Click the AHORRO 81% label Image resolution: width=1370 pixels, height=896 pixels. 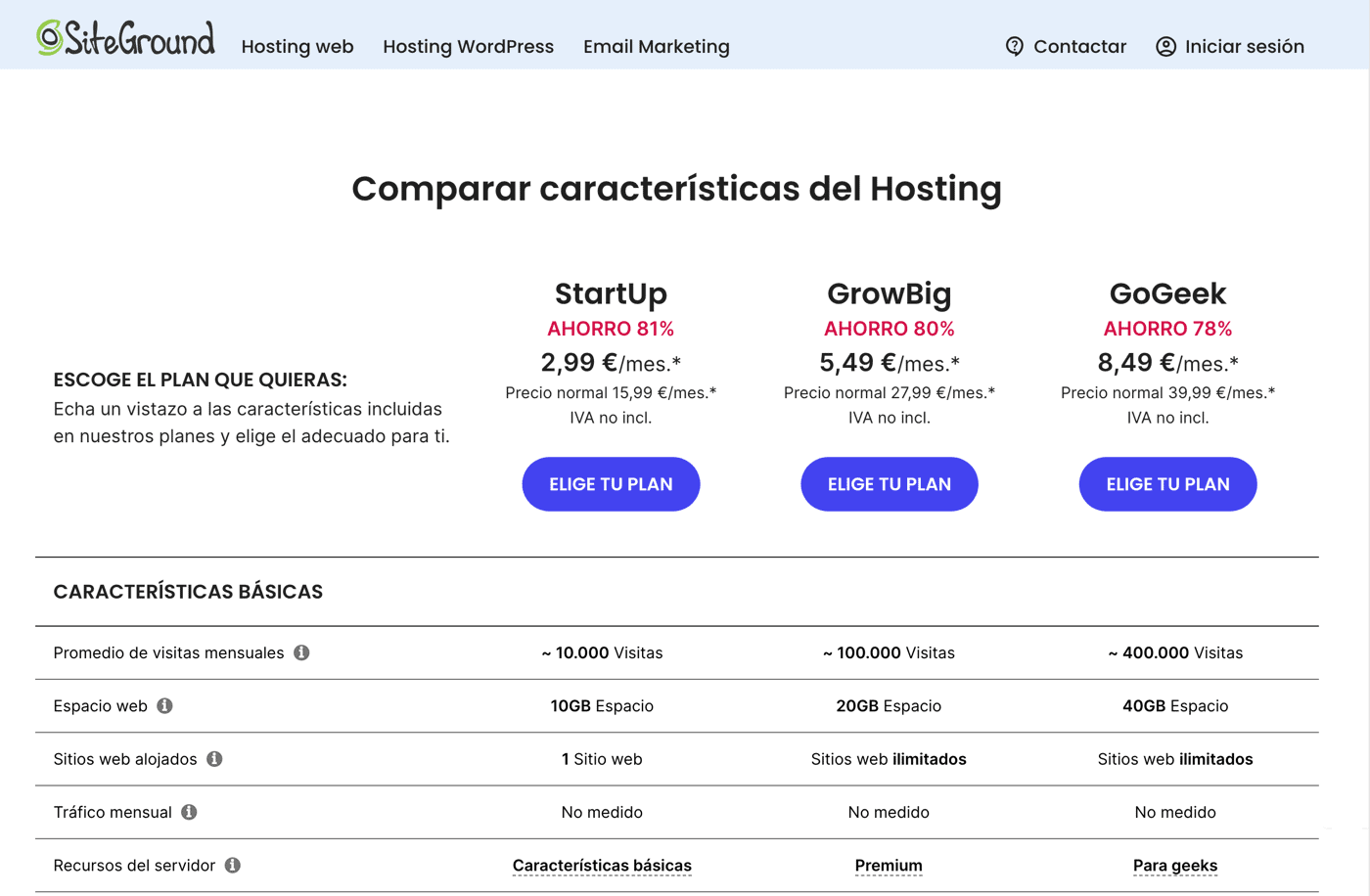click(611, 329)
